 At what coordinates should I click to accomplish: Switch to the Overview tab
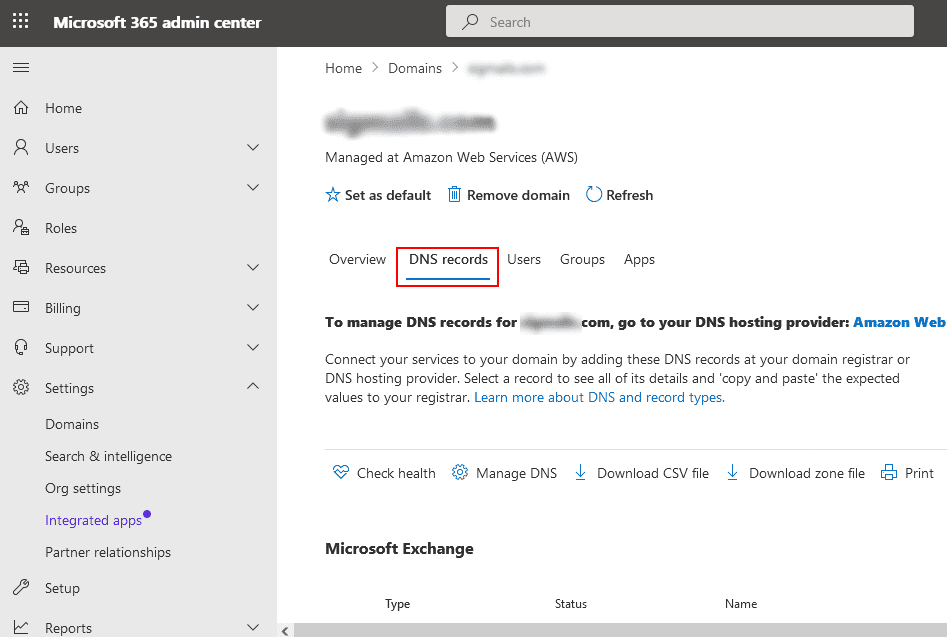(x=357, y=259)
